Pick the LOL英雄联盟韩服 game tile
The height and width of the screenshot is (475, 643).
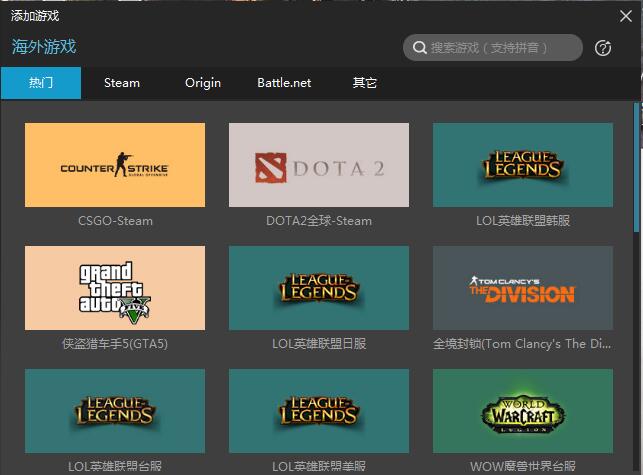pyautogui.click(x=522, y=165)
